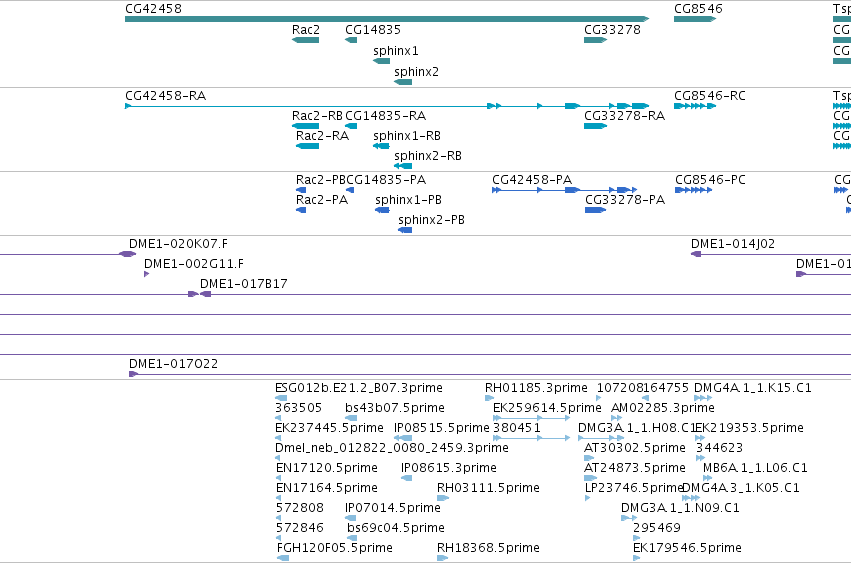Screen dimensions: 851x563
Task: Click the CG42458-RA transcript label
Action: click(166, 96)
